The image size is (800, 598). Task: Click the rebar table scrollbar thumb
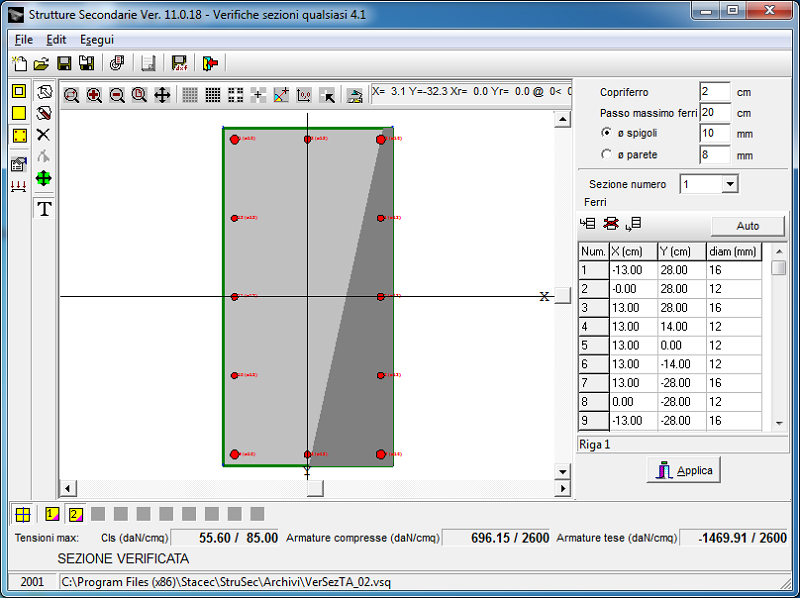point(779,268)
